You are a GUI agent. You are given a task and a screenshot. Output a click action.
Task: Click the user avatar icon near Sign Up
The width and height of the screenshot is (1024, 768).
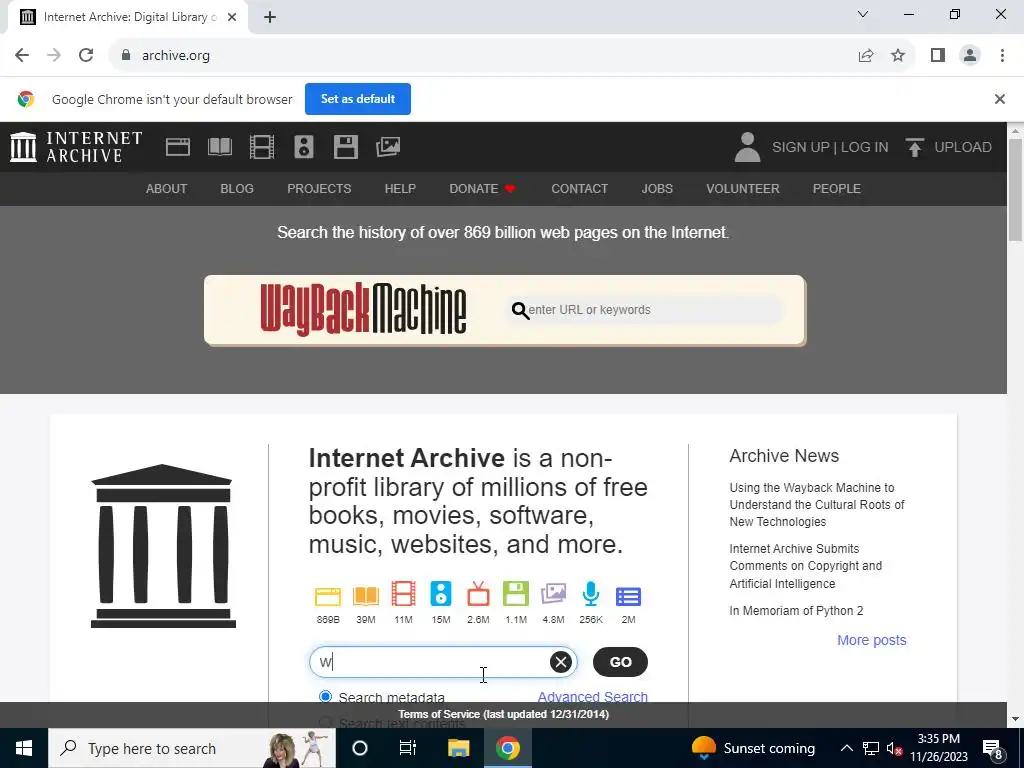(x=747, y=147)
